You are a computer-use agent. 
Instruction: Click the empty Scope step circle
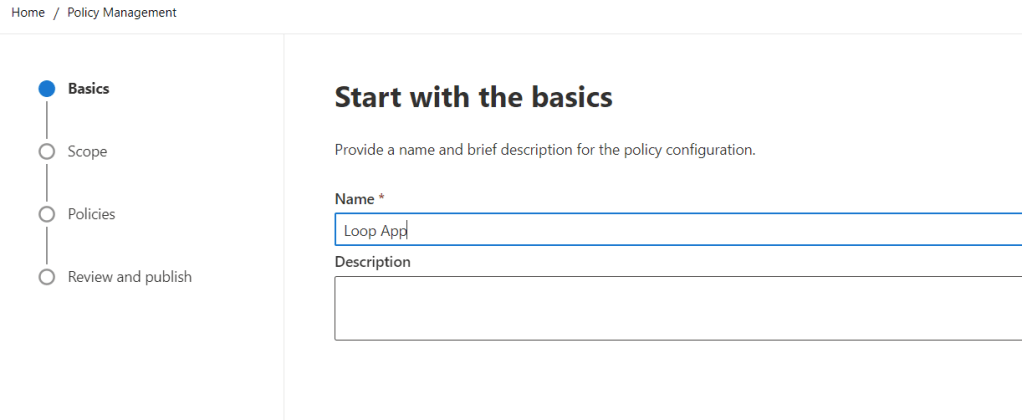pos(46,152)
